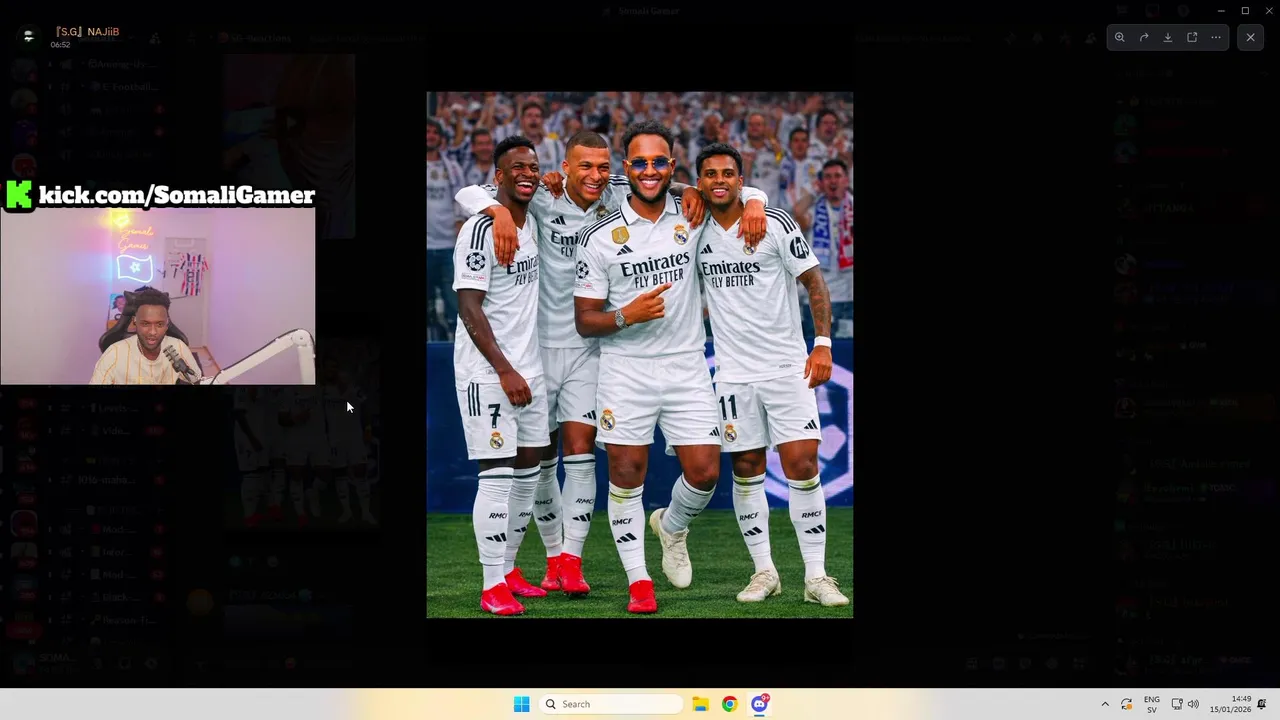Forward the image with the arrow icon

coord(1144,37)
